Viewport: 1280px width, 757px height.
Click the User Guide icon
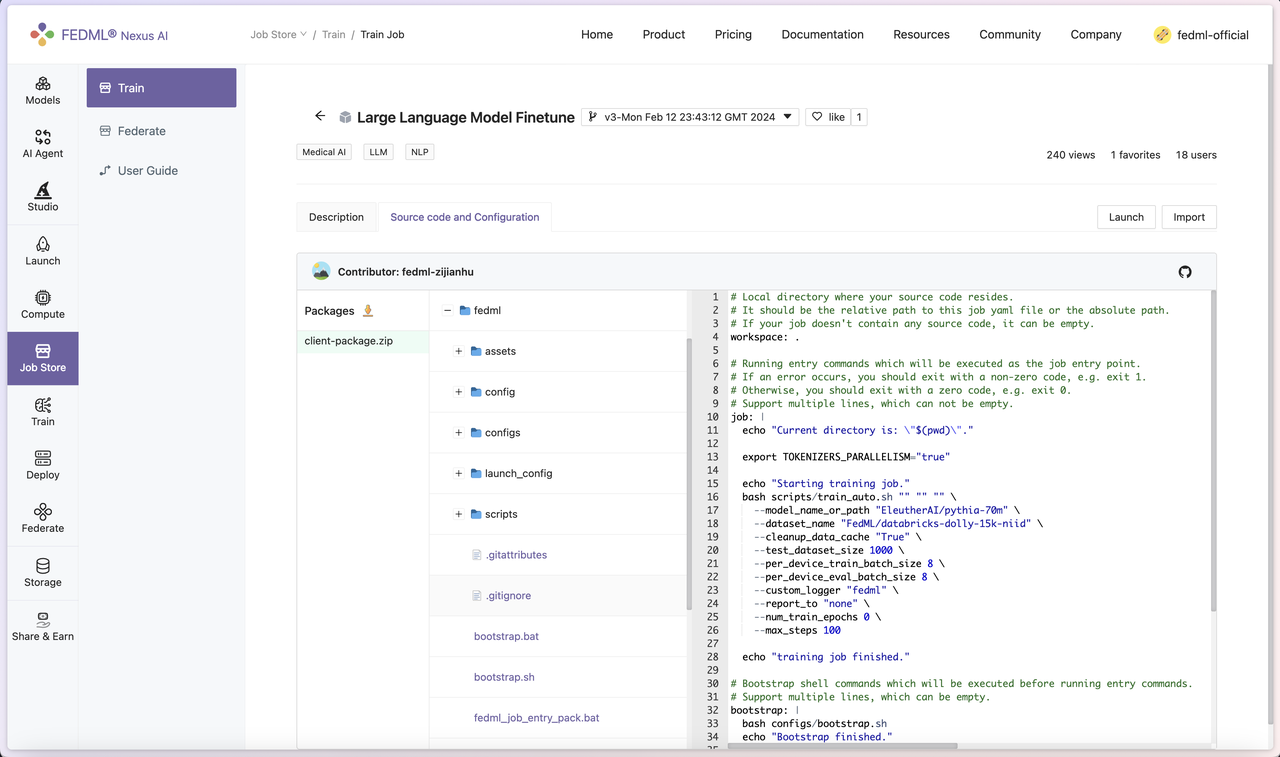[105, 171]
